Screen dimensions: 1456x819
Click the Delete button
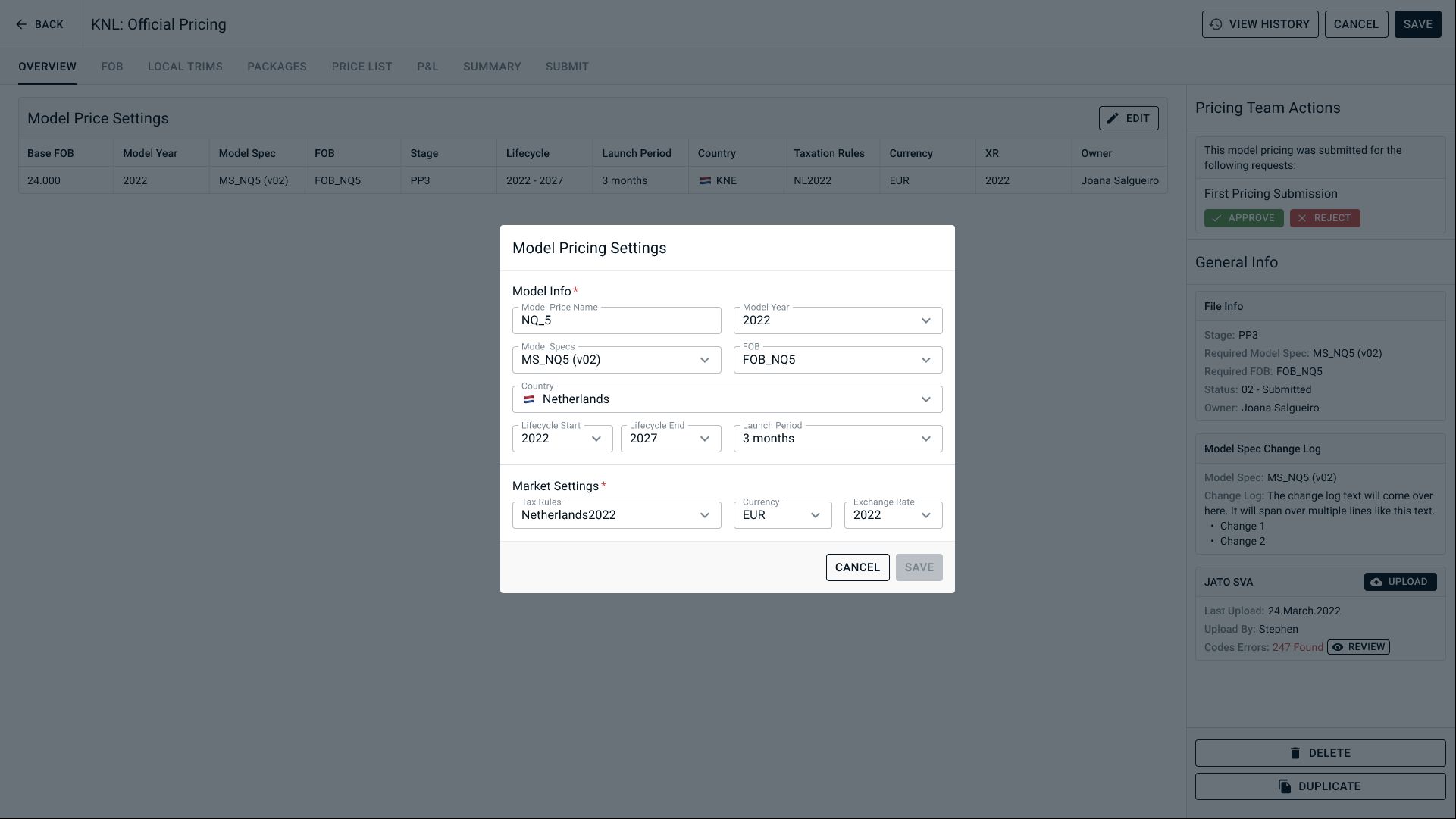tap(1320, 753)
